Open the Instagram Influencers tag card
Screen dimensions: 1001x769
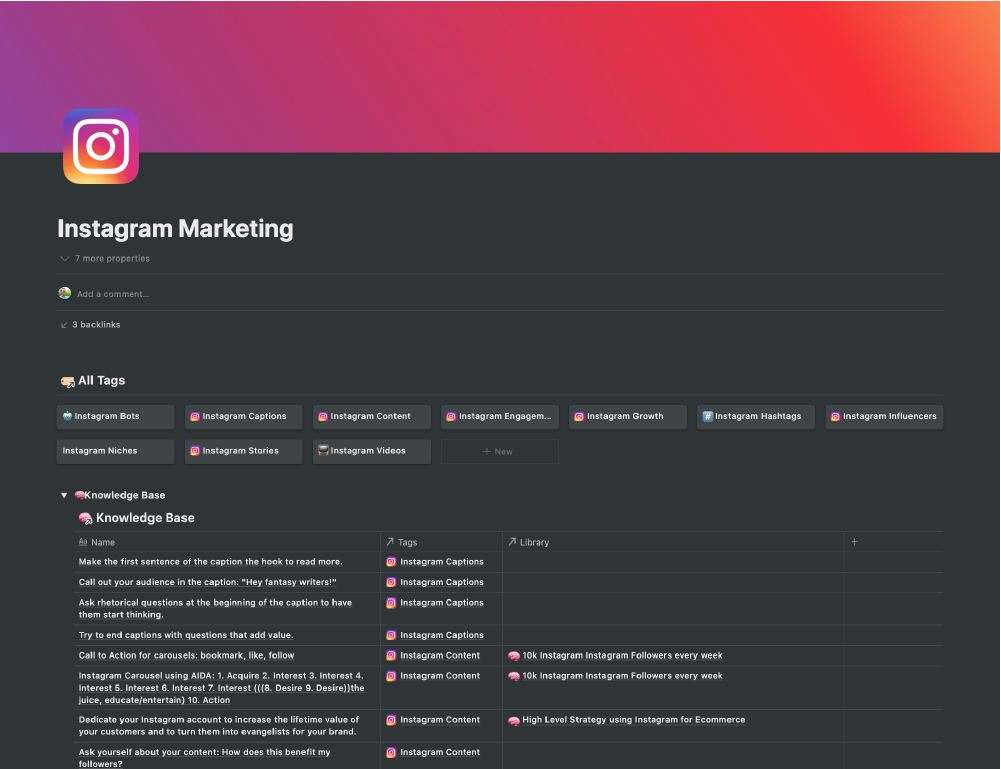point(884,416)
